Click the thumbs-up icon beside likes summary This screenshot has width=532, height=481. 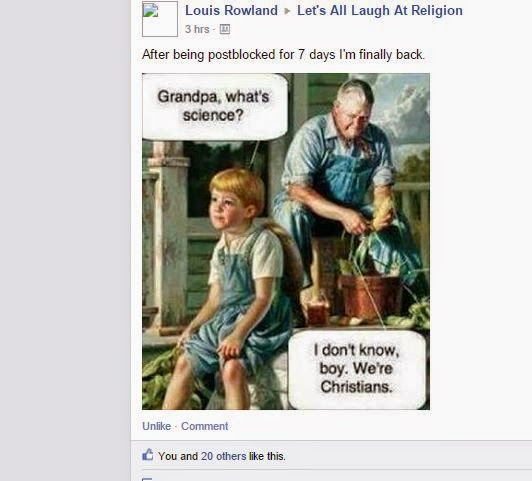(148, 455)
